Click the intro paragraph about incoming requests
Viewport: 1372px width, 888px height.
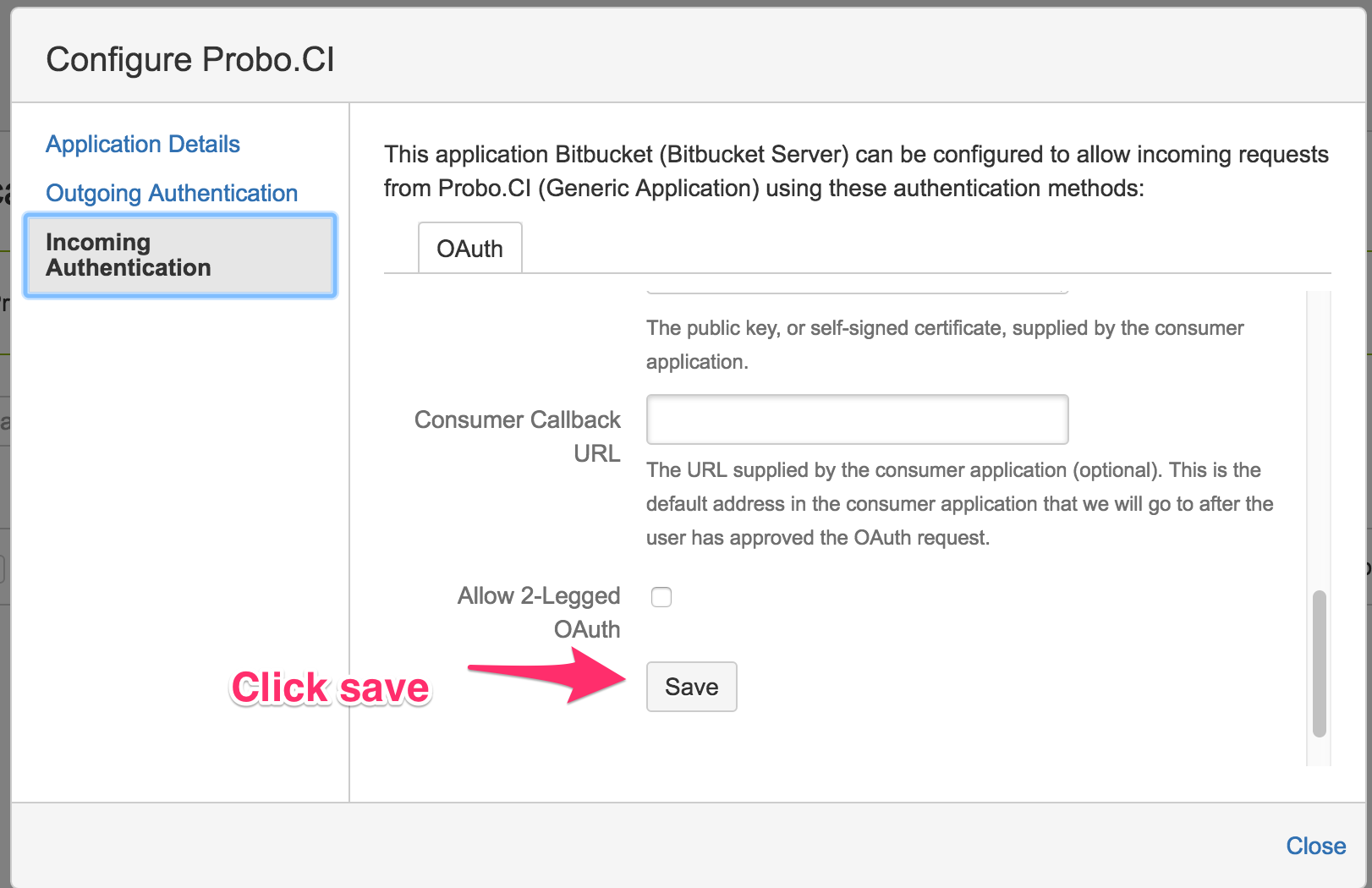[855, 171]
